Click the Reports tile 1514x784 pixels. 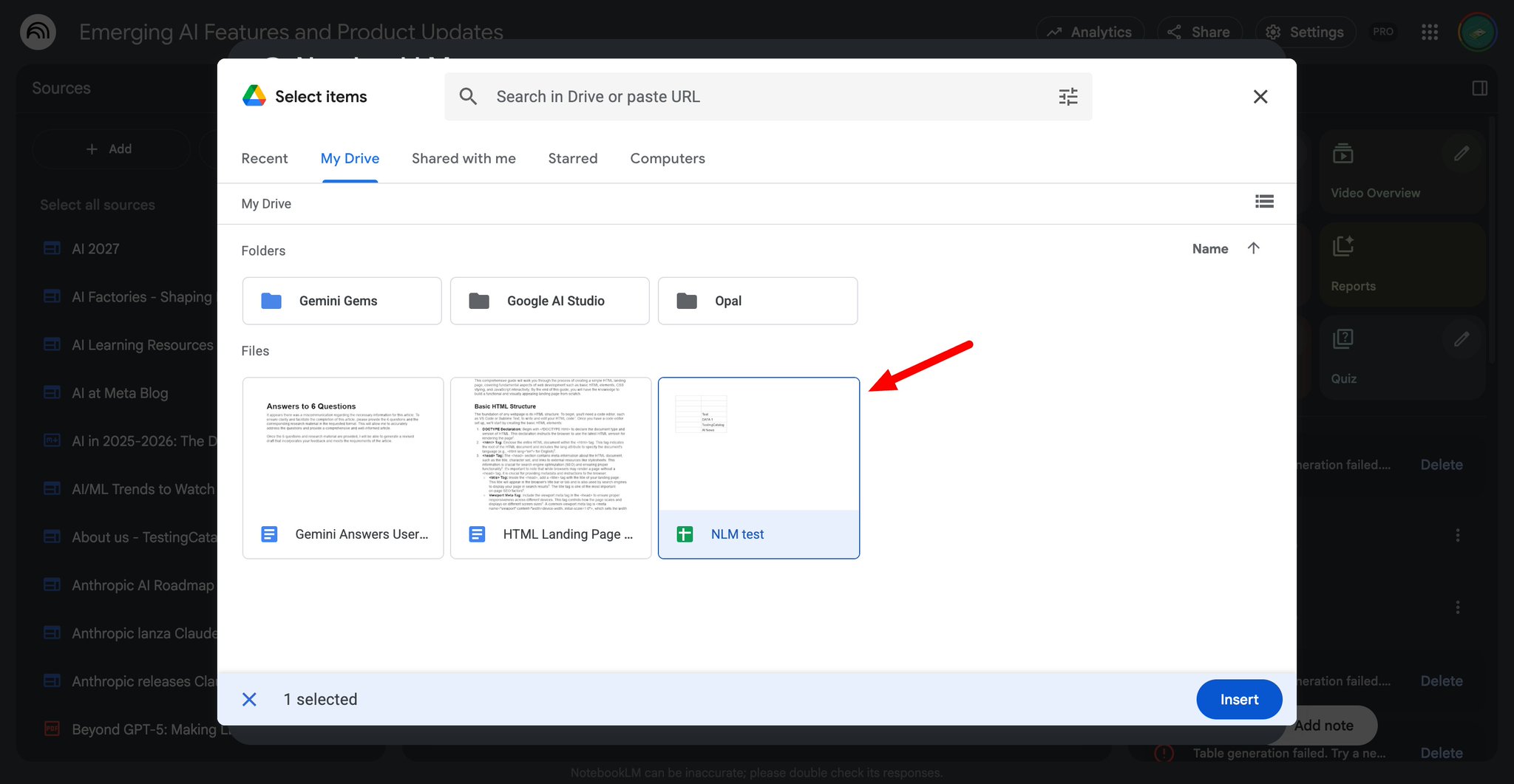[x=1402, y=265]
